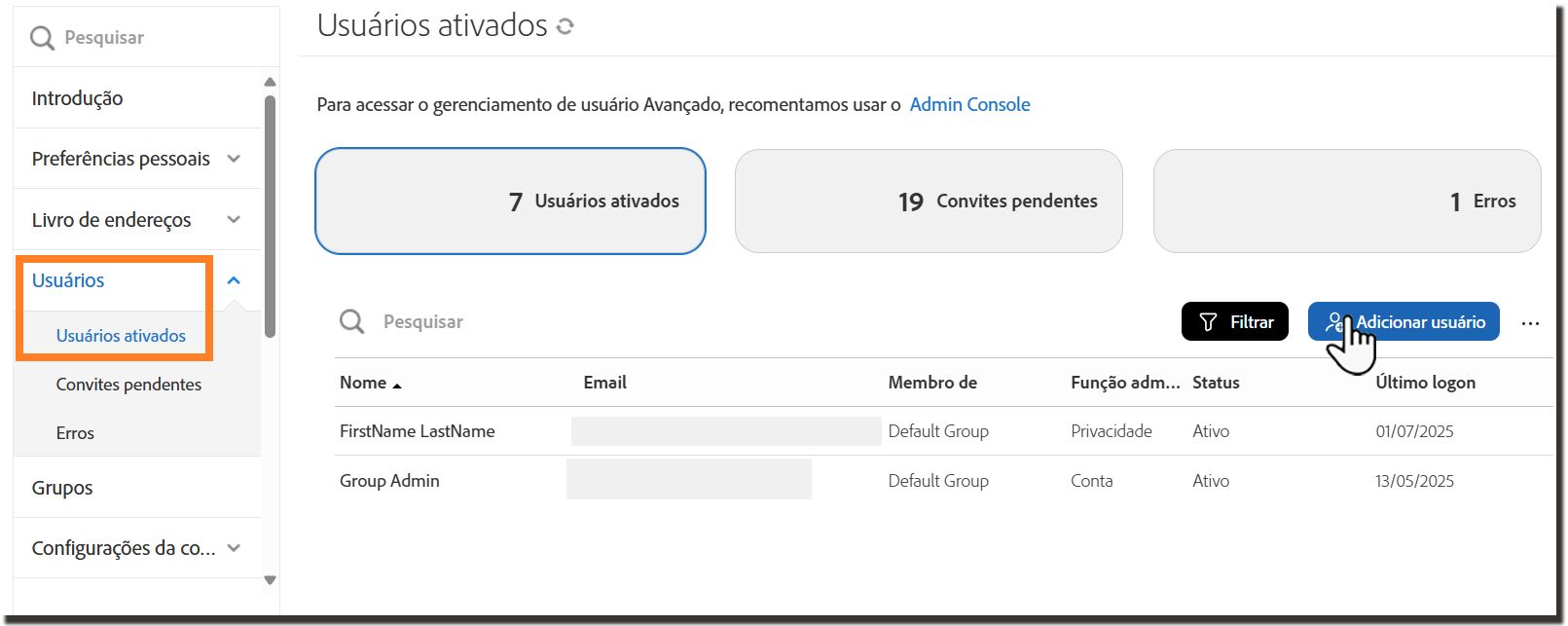Open Preferências pessoais menu item
Viewport: 1568px width, 626px height.
pyautogui.click(x=121, y=159)
